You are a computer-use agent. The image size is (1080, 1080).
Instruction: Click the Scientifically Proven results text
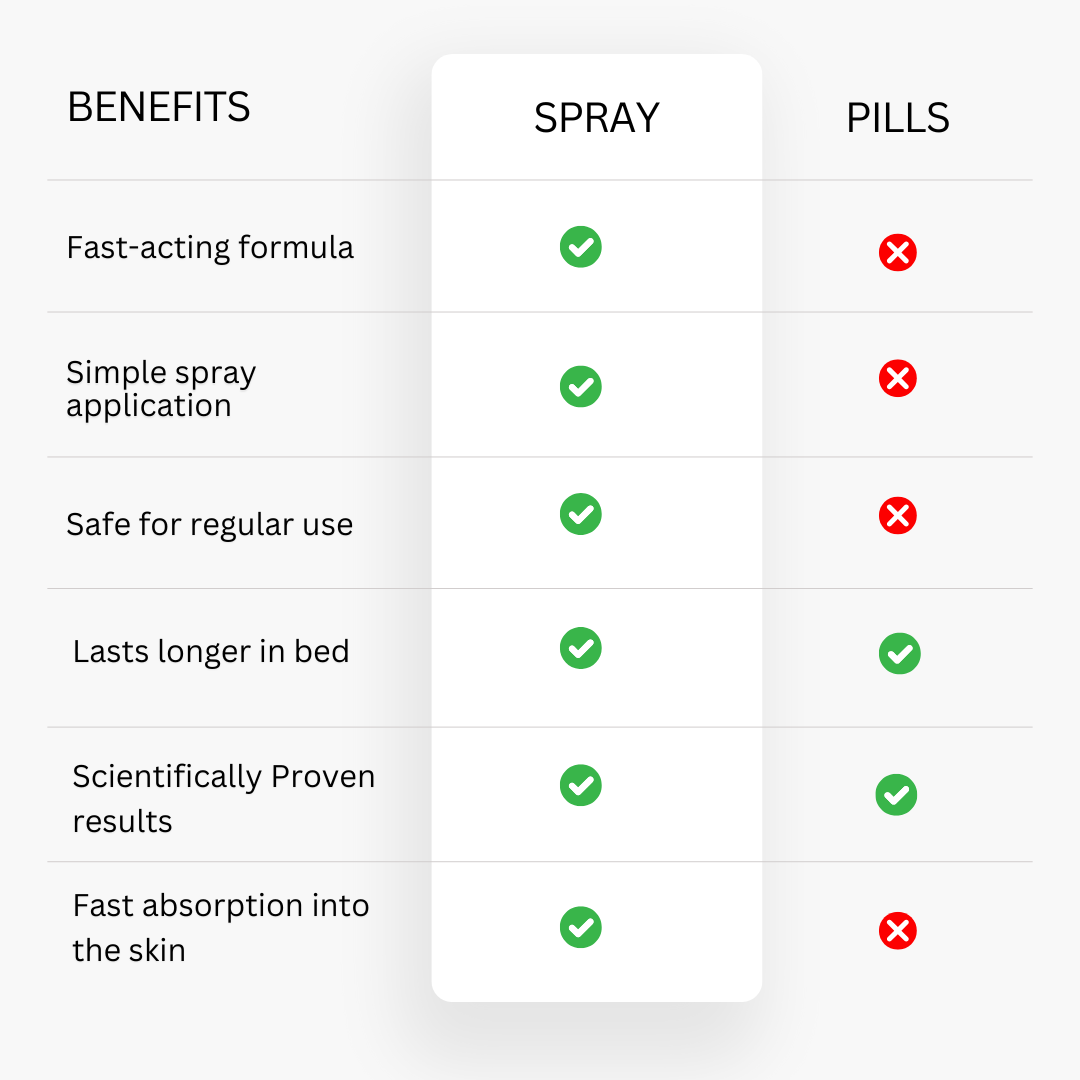pos(224,798)
